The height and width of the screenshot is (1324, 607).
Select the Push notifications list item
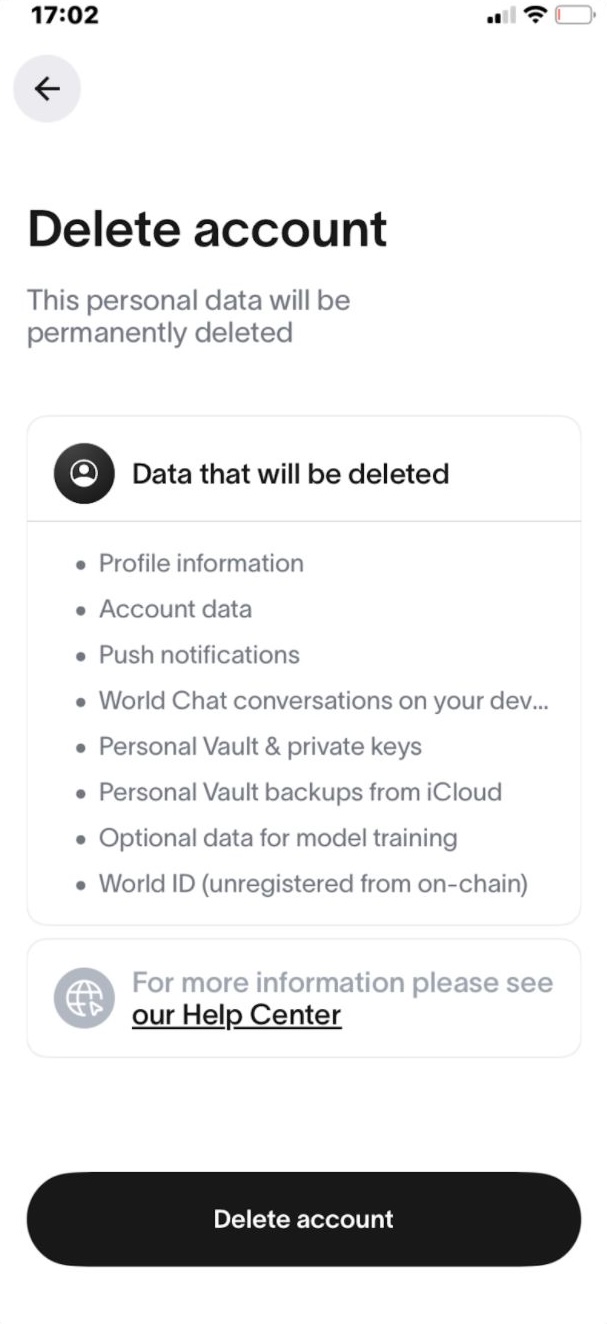[198, 655]
